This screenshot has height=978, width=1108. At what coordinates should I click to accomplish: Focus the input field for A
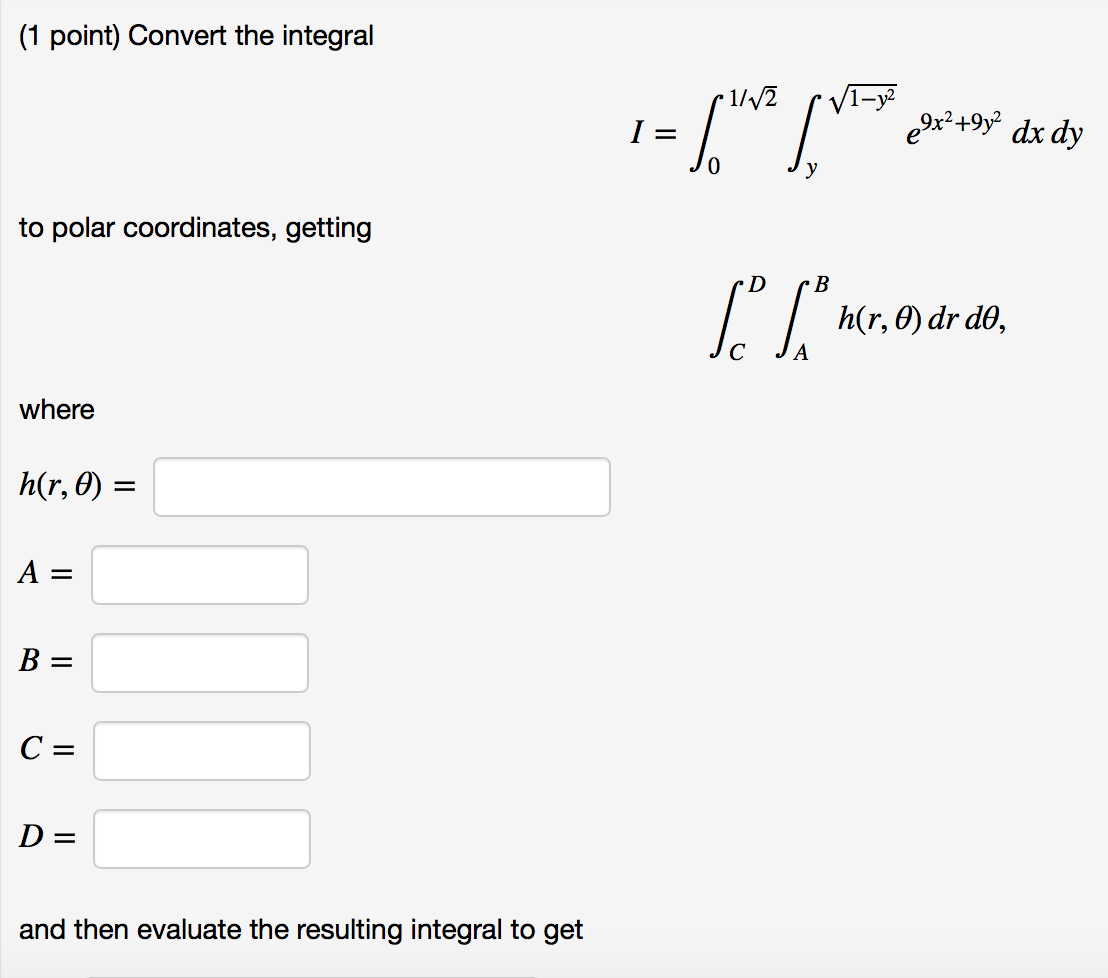point(200,575)
